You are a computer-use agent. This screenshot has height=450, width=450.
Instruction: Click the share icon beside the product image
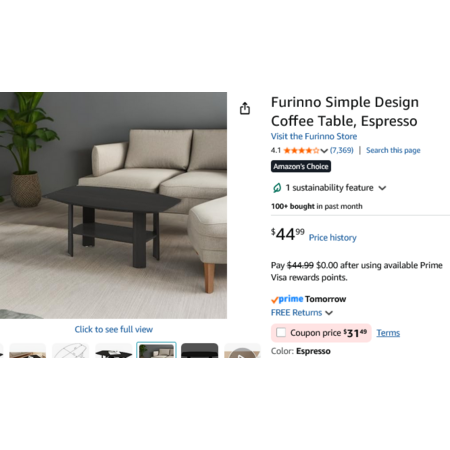[245, 108]
